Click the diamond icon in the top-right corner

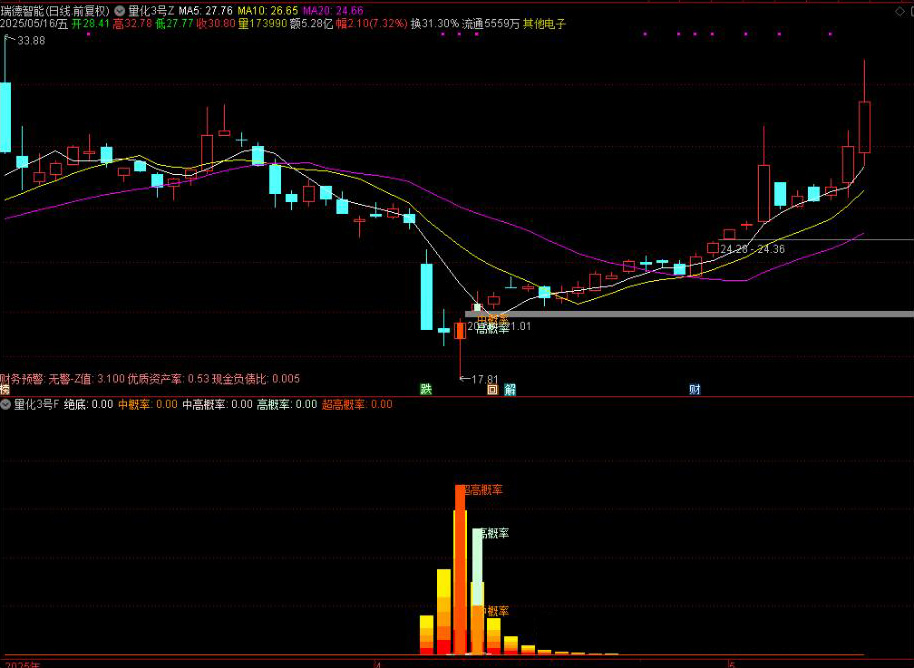(x=899, y=11)
